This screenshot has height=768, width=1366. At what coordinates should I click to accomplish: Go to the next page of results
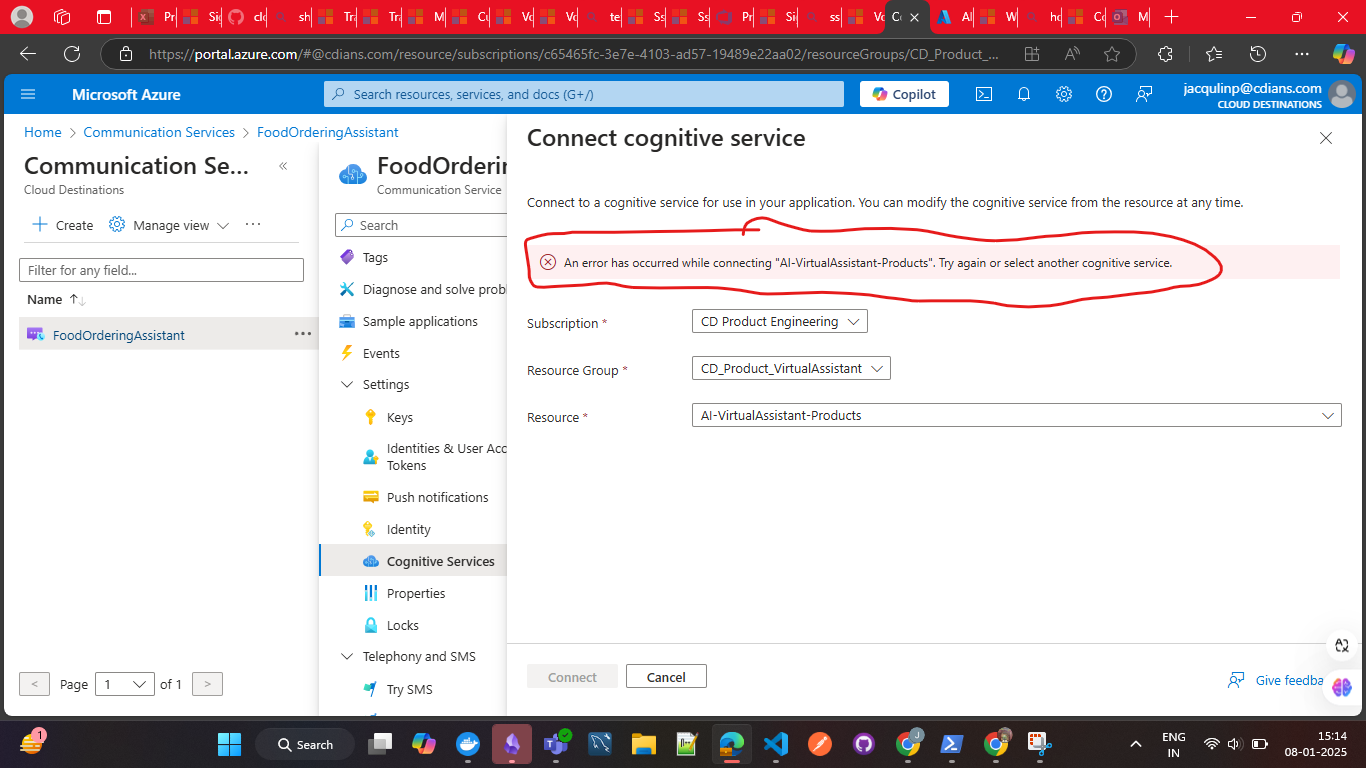(207, 684)
